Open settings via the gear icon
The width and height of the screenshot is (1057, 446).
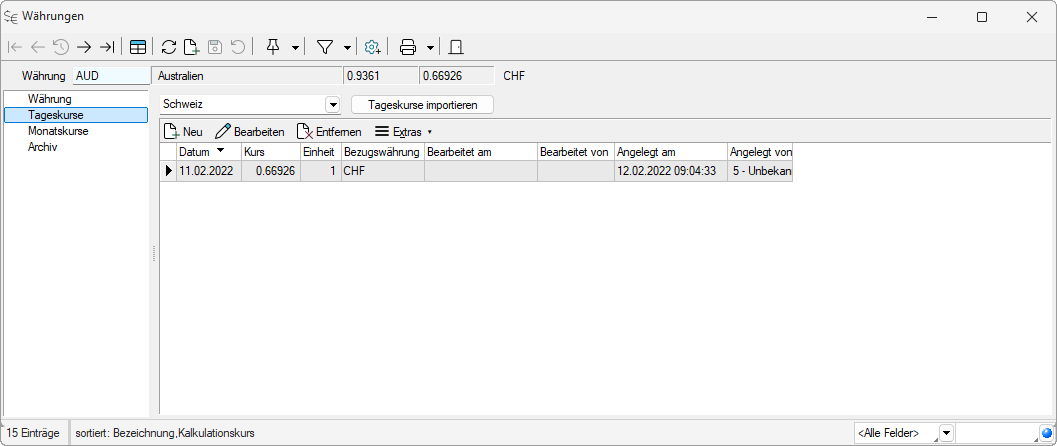pyautogui.click(x=372, y=47)
